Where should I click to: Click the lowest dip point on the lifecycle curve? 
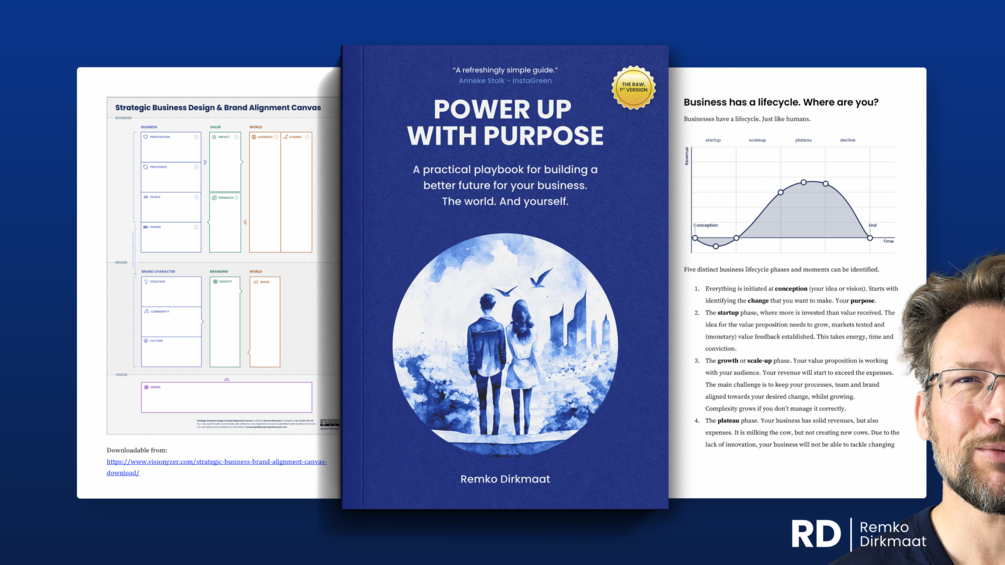pos(716,246)
